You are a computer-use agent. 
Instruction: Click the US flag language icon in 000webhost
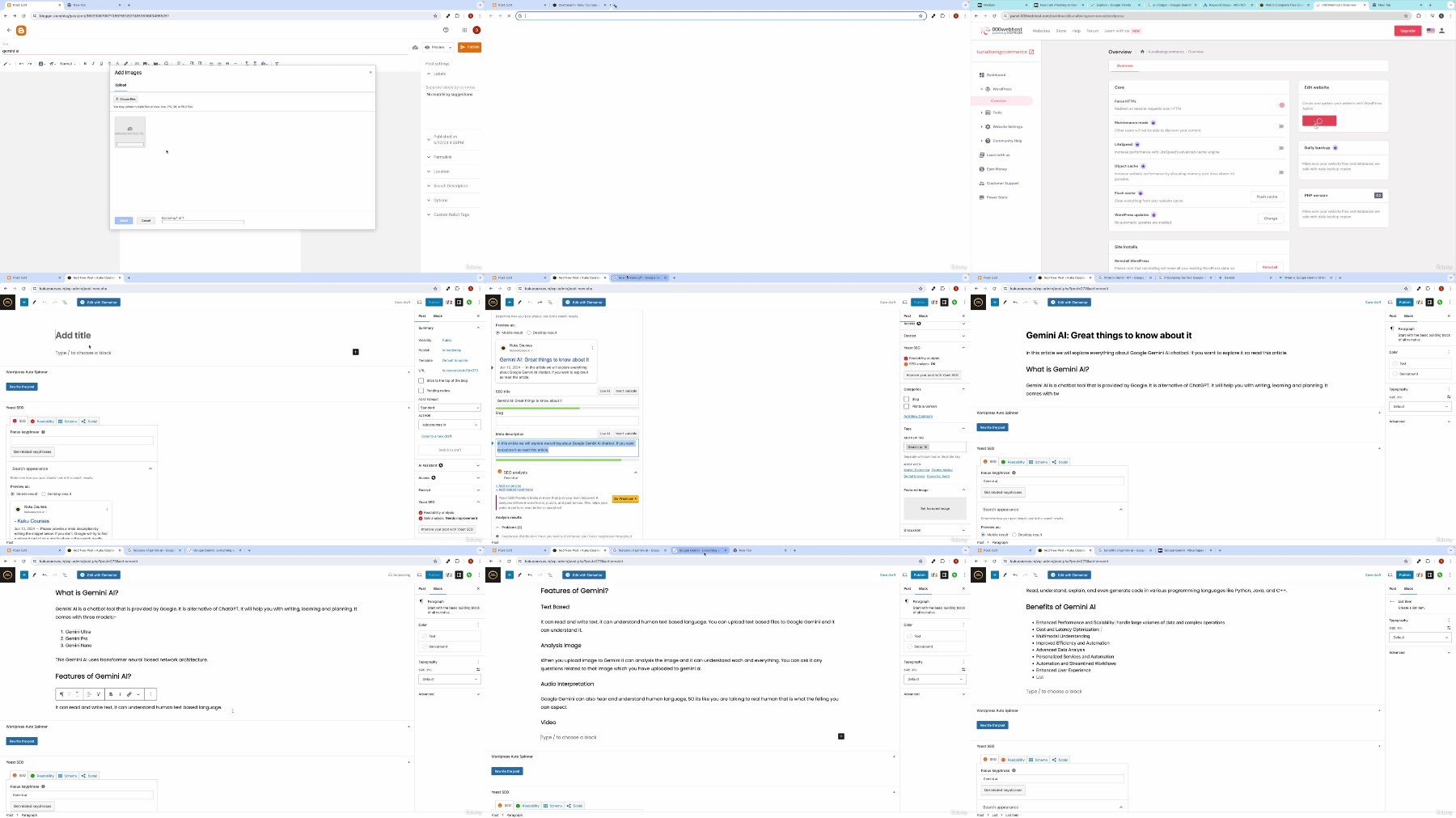[x=1430, y=31]
